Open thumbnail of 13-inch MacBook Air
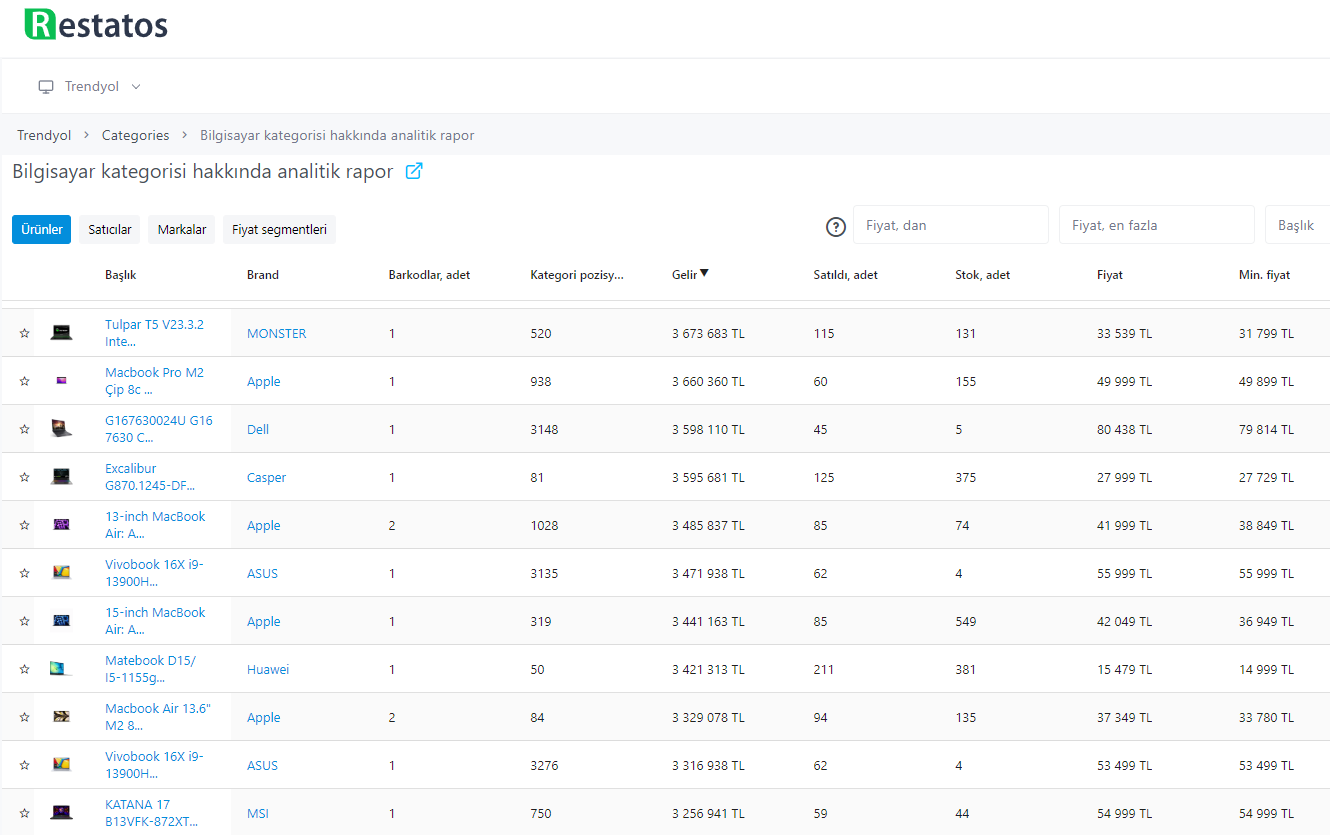 point(62,525)
